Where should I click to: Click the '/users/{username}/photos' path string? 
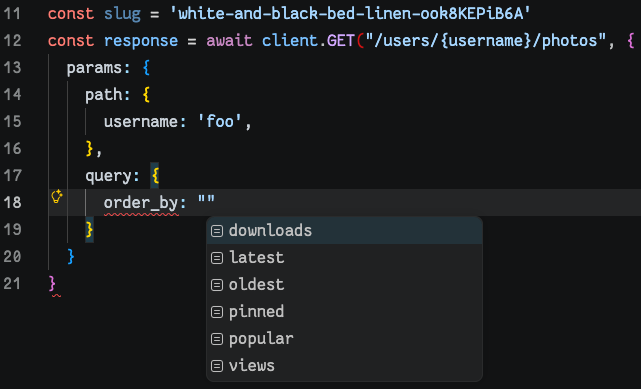485,41
